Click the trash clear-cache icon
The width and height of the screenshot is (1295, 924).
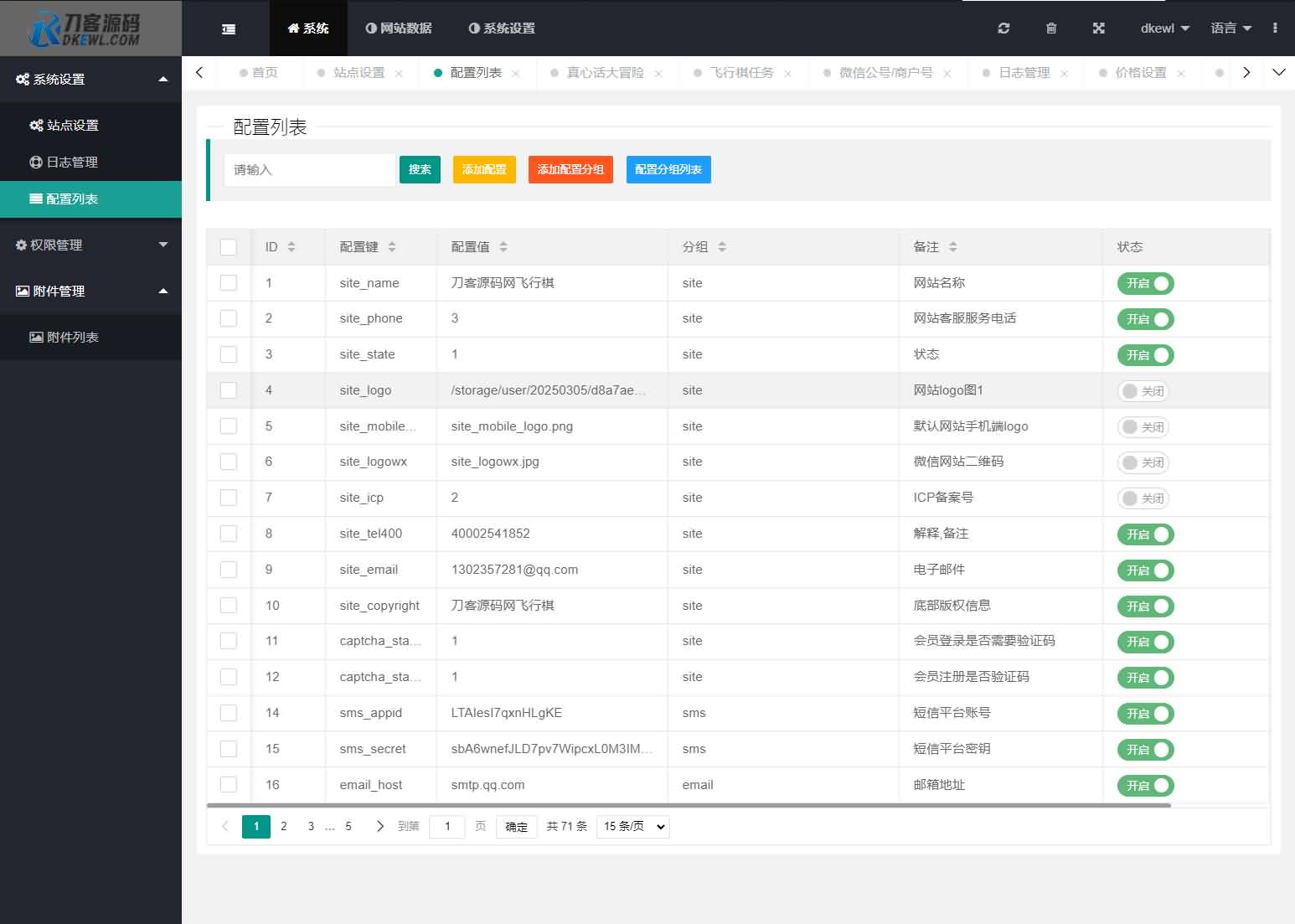1051,28
